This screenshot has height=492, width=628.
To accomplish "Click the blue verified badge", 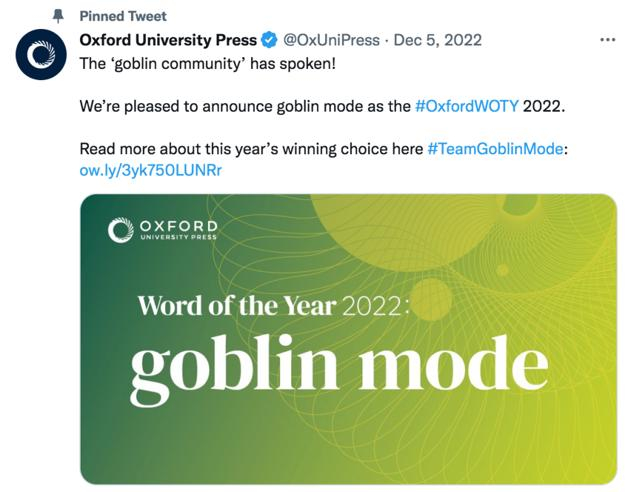I will [x=269, y=41].
